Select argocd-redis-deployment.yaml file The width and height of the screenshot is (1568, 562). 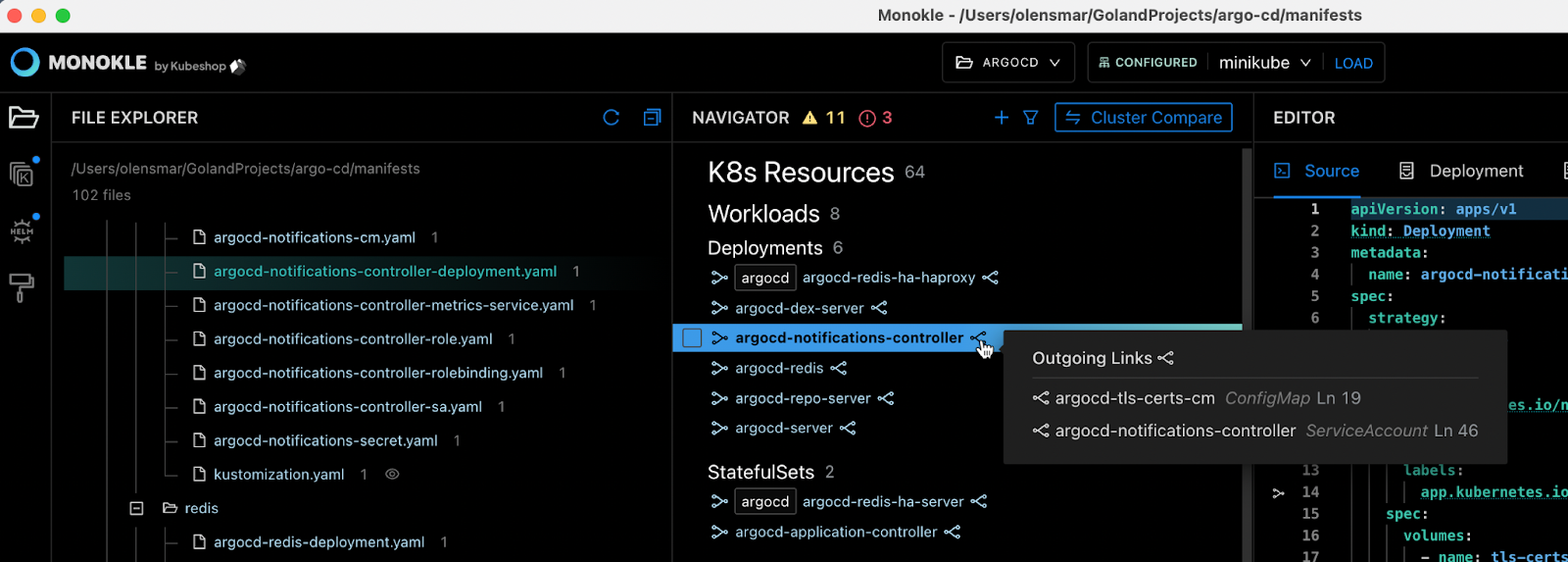tap(319, 541)
